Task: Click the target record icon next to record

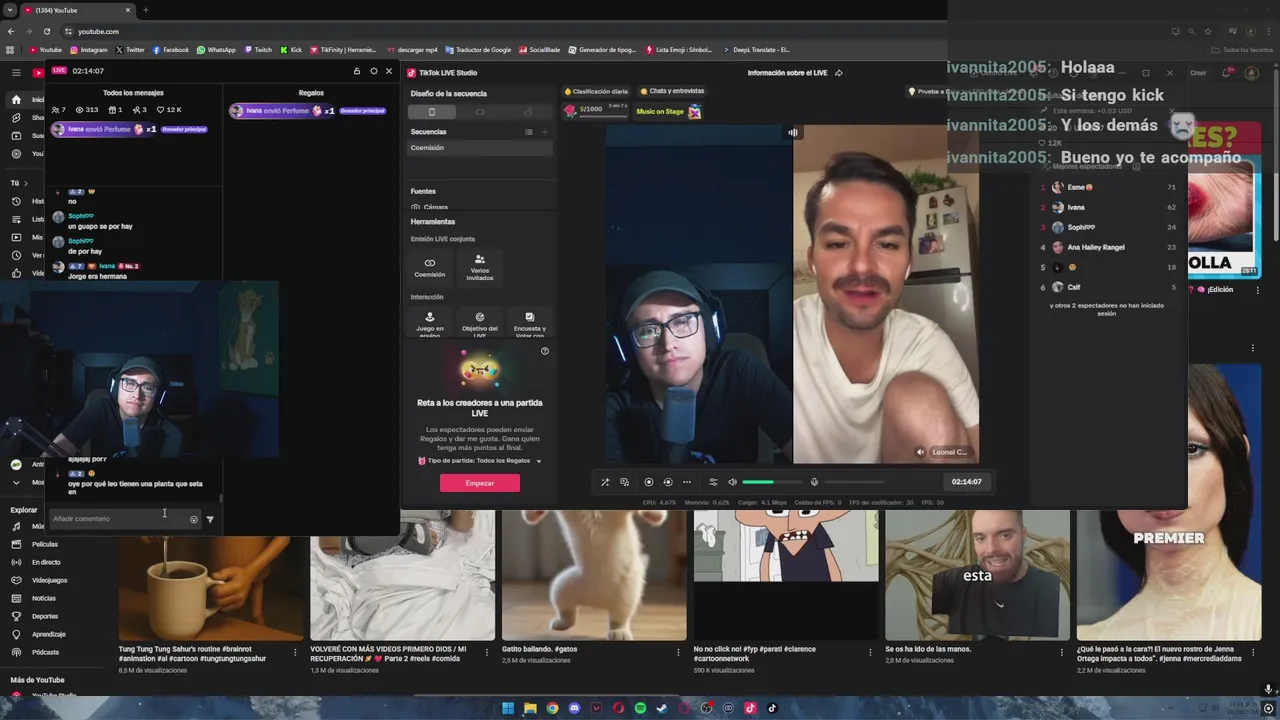Action: (x=668, y=482)
